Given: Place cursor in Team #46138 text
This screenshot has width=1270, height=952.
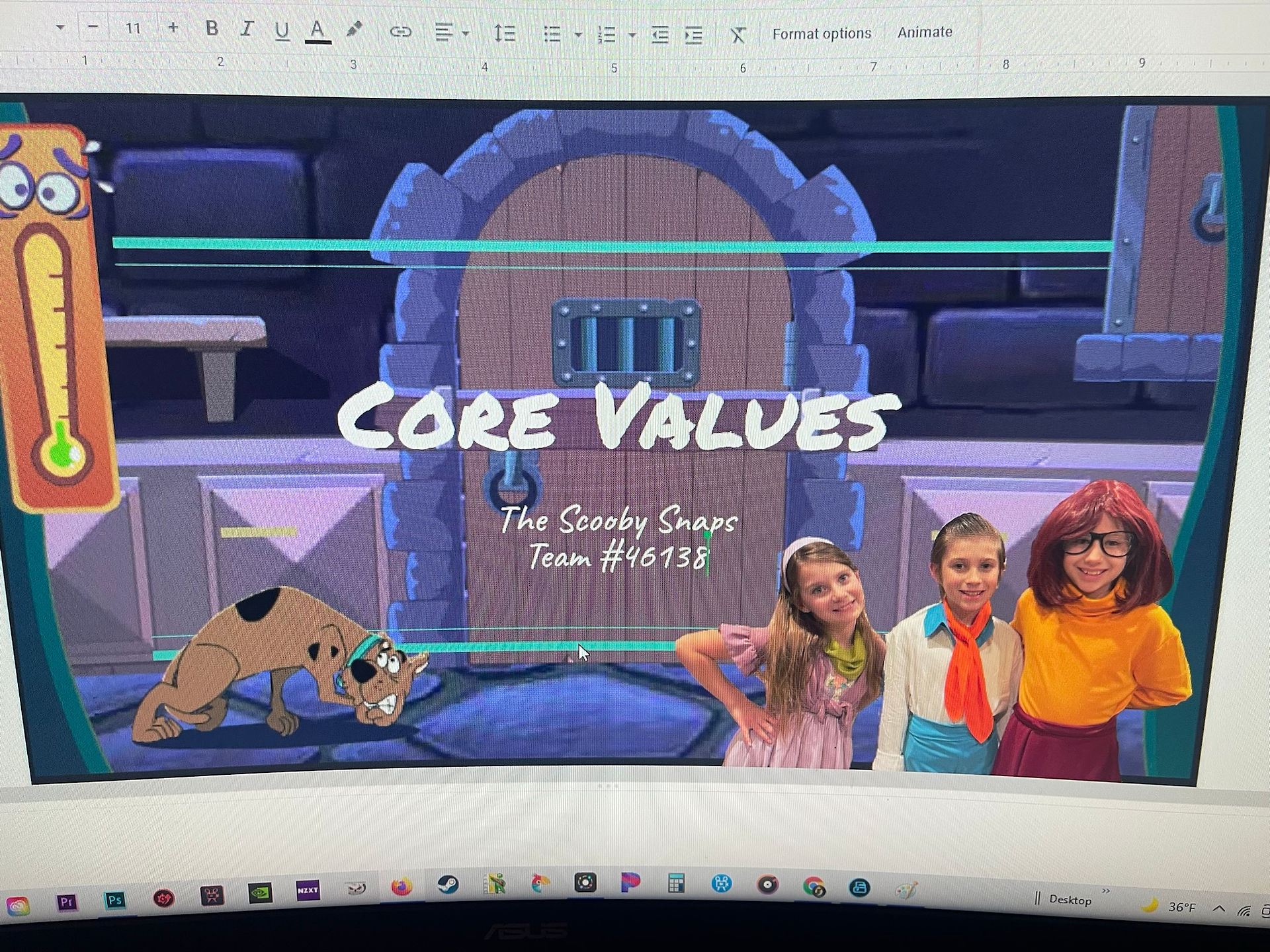Looking at the screenshot, I should 618,557.
